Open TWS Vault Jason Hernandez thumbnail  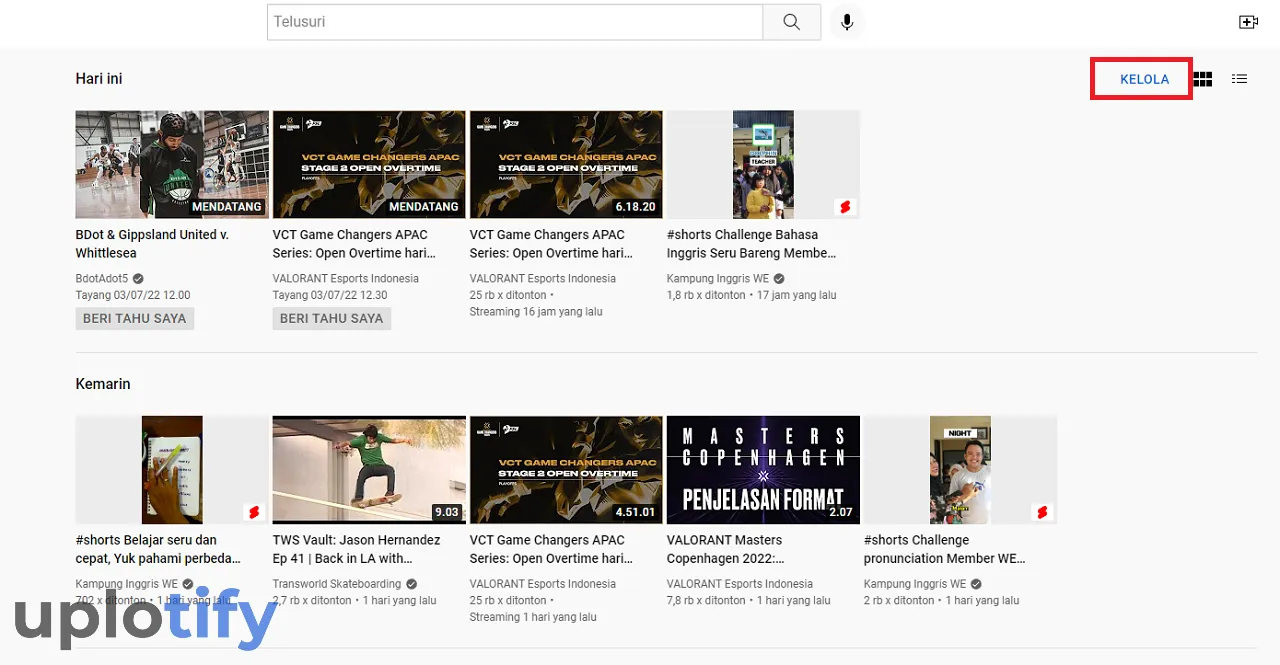coord(369,470)
